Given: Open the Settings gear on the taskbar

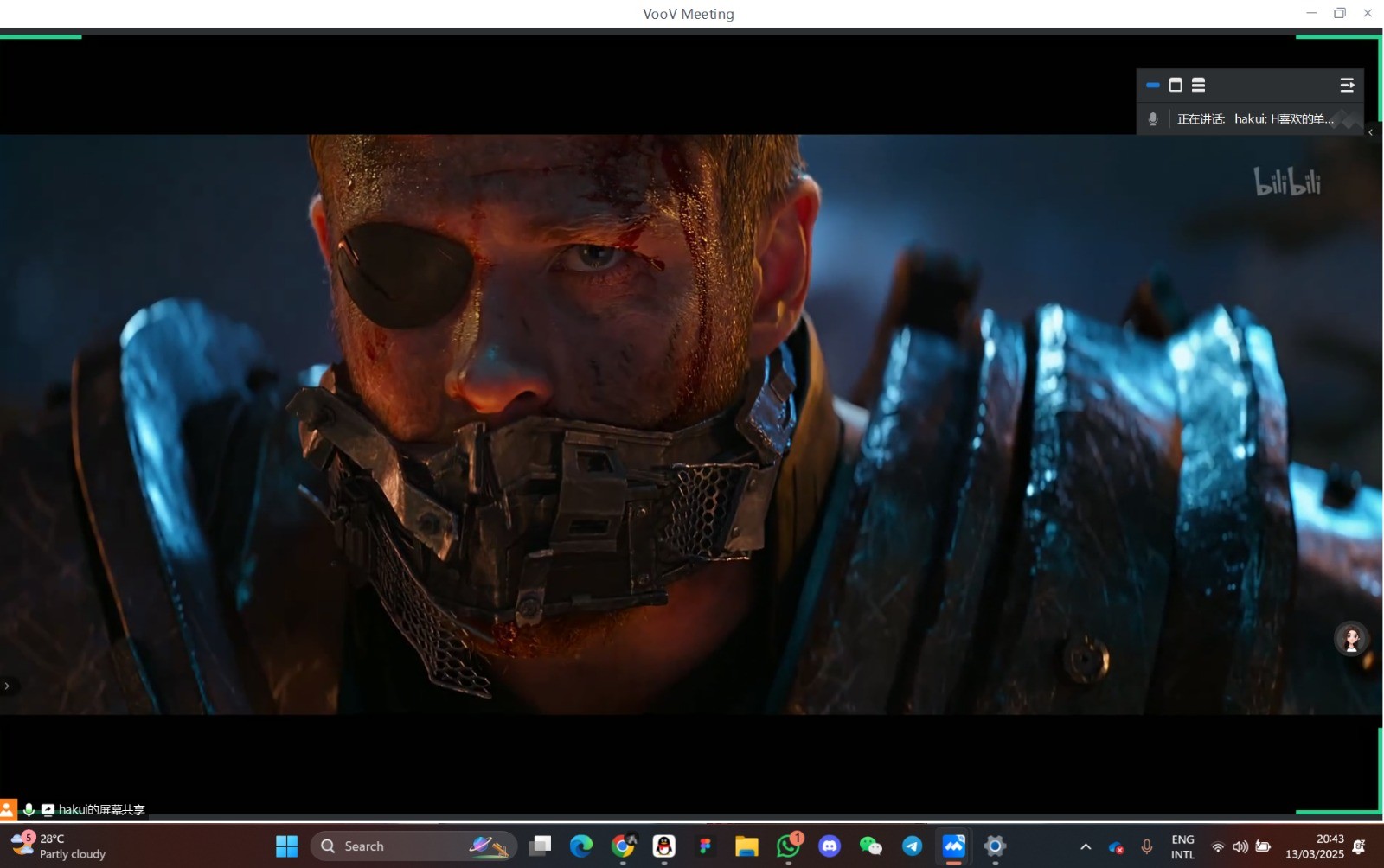Looking at the screenshot, I should (995, 846).
